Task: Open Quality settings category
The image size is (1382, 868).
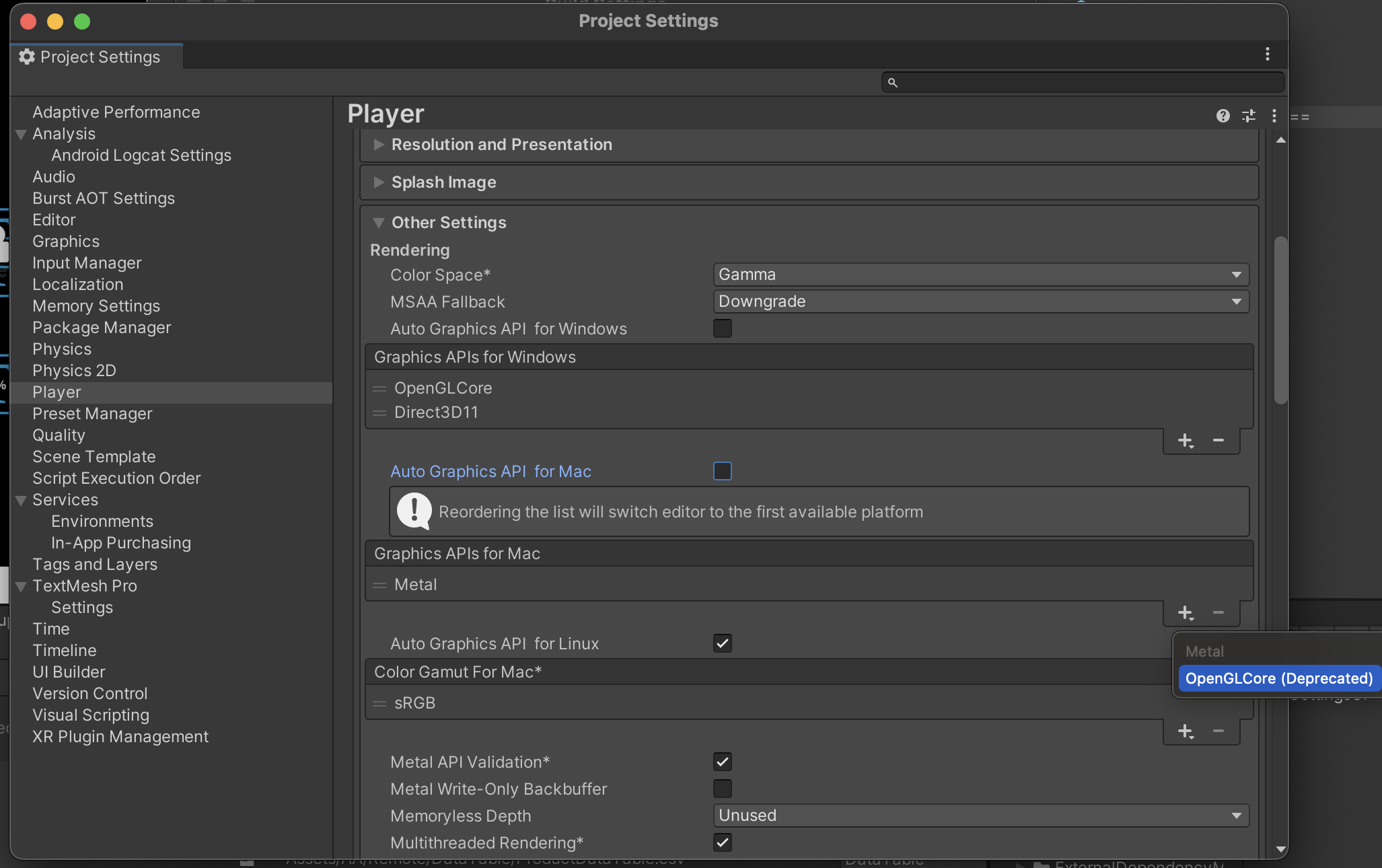Action: pyautogui.click(x=59, y=435)
